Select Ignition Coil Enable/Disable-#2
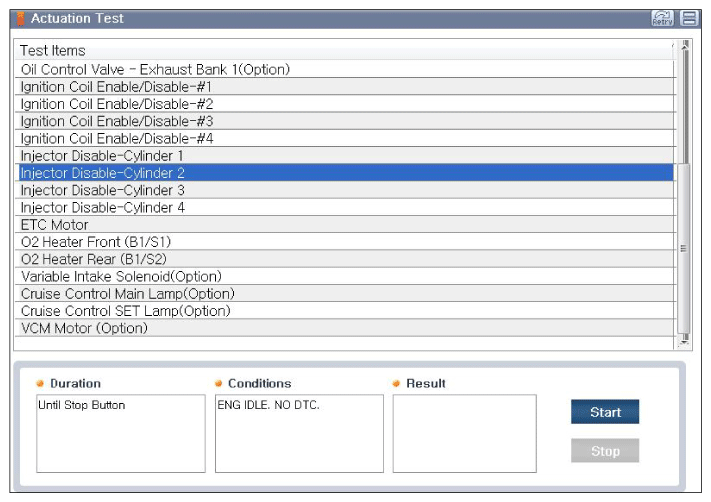The height and width of the screenshot is (502, 711). (345, 104)
